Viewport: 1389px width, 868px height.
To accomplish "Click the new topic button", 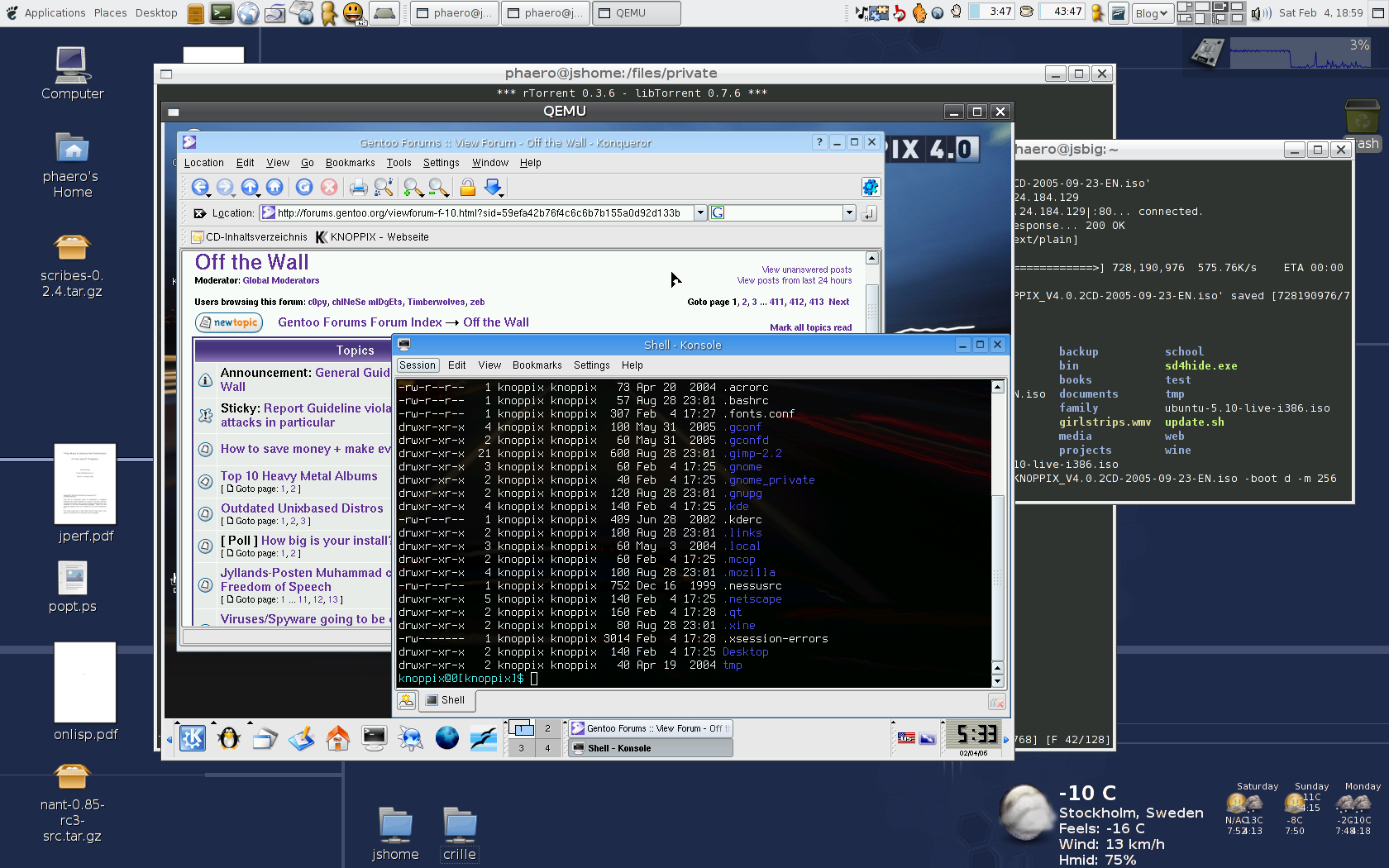I will coord(229,322).
